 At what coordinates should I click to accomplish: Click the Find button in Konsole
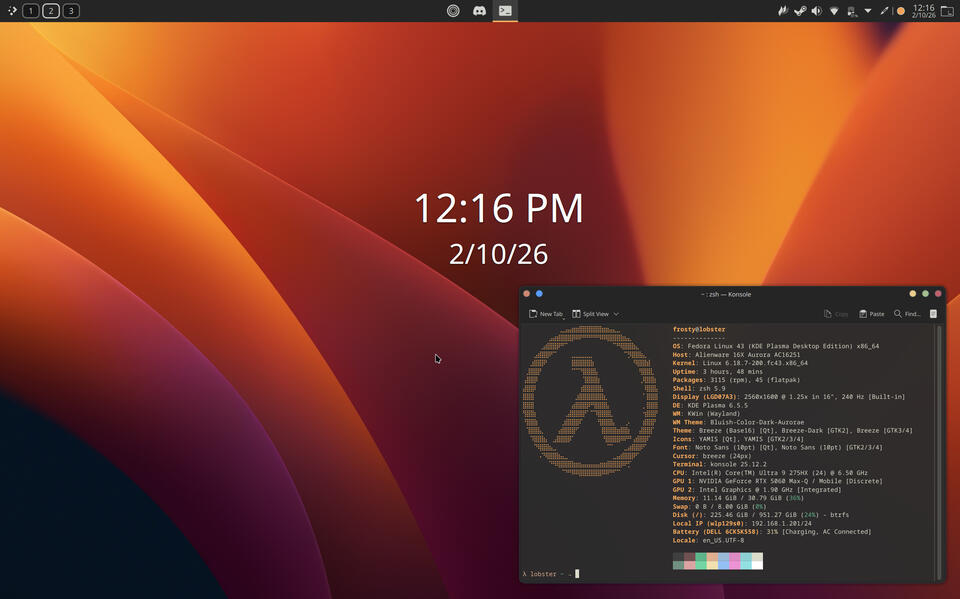pos(907,314)
